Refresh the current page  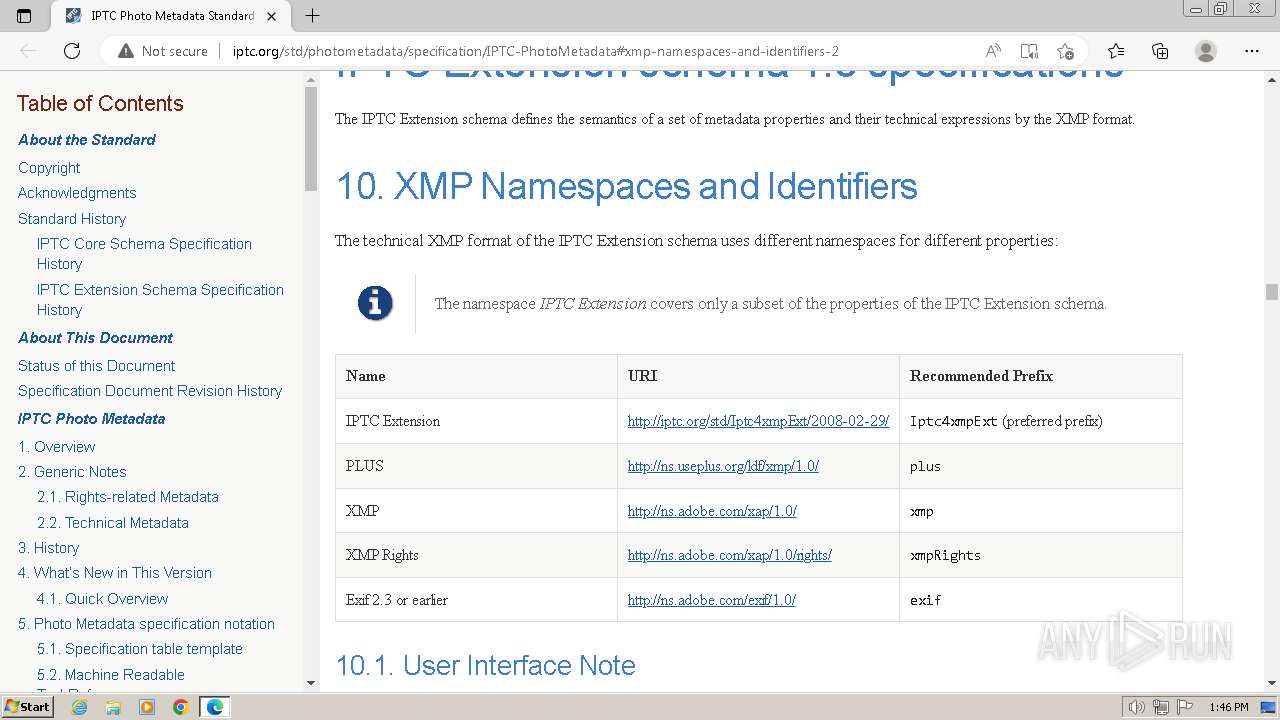[x=72, y=51]
